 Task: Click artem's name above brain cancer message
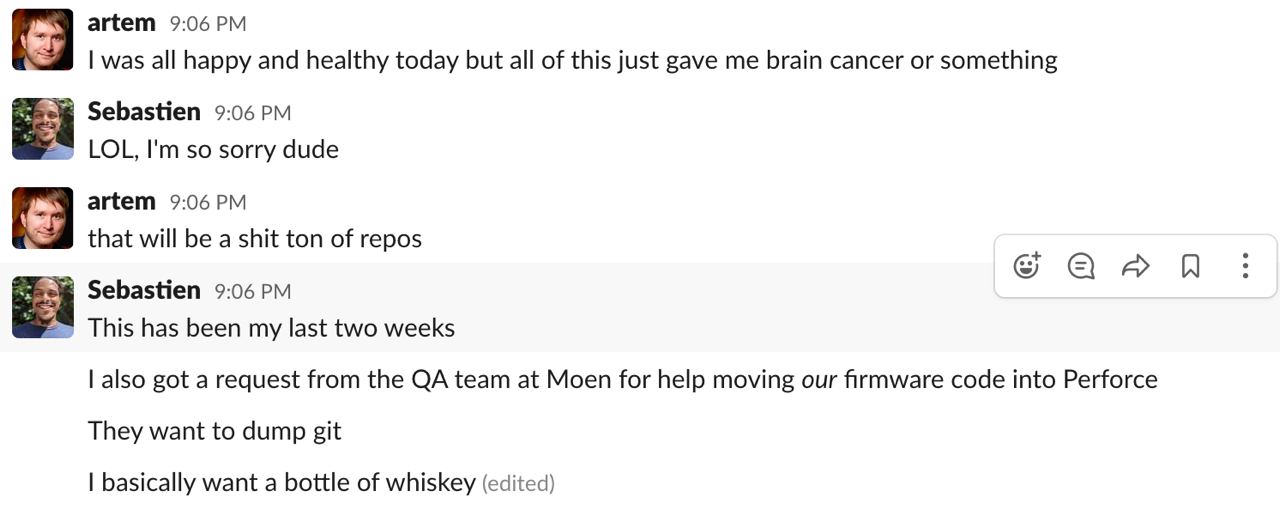point(121,22)
